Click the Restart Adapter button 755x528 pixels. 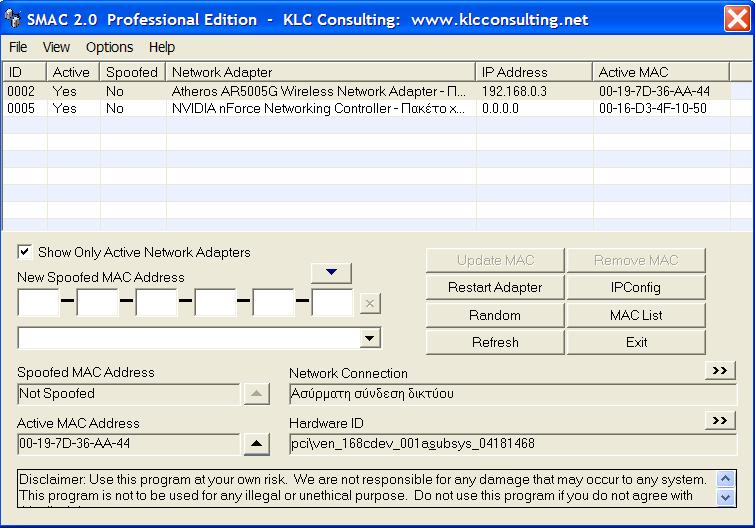coord(495,287)
